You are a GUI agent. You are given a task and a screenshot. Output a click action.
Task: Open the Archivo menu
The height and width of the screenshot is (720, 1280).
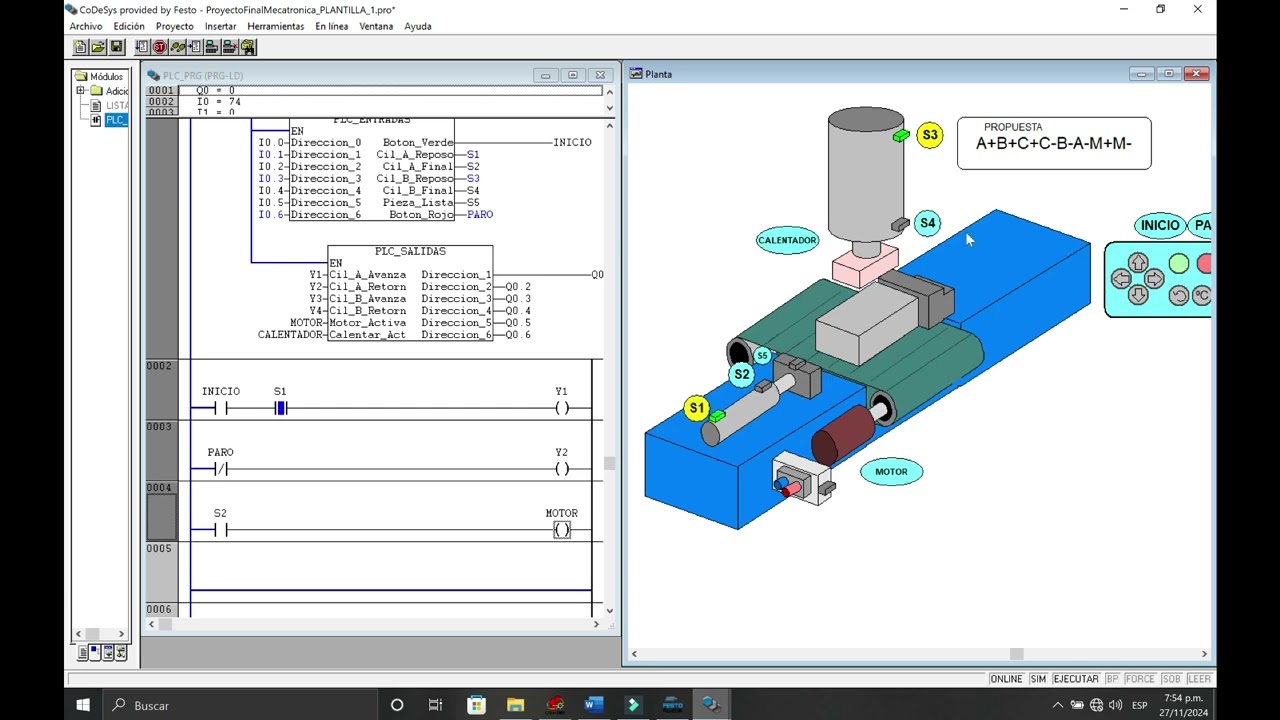(x=86, y=26)
